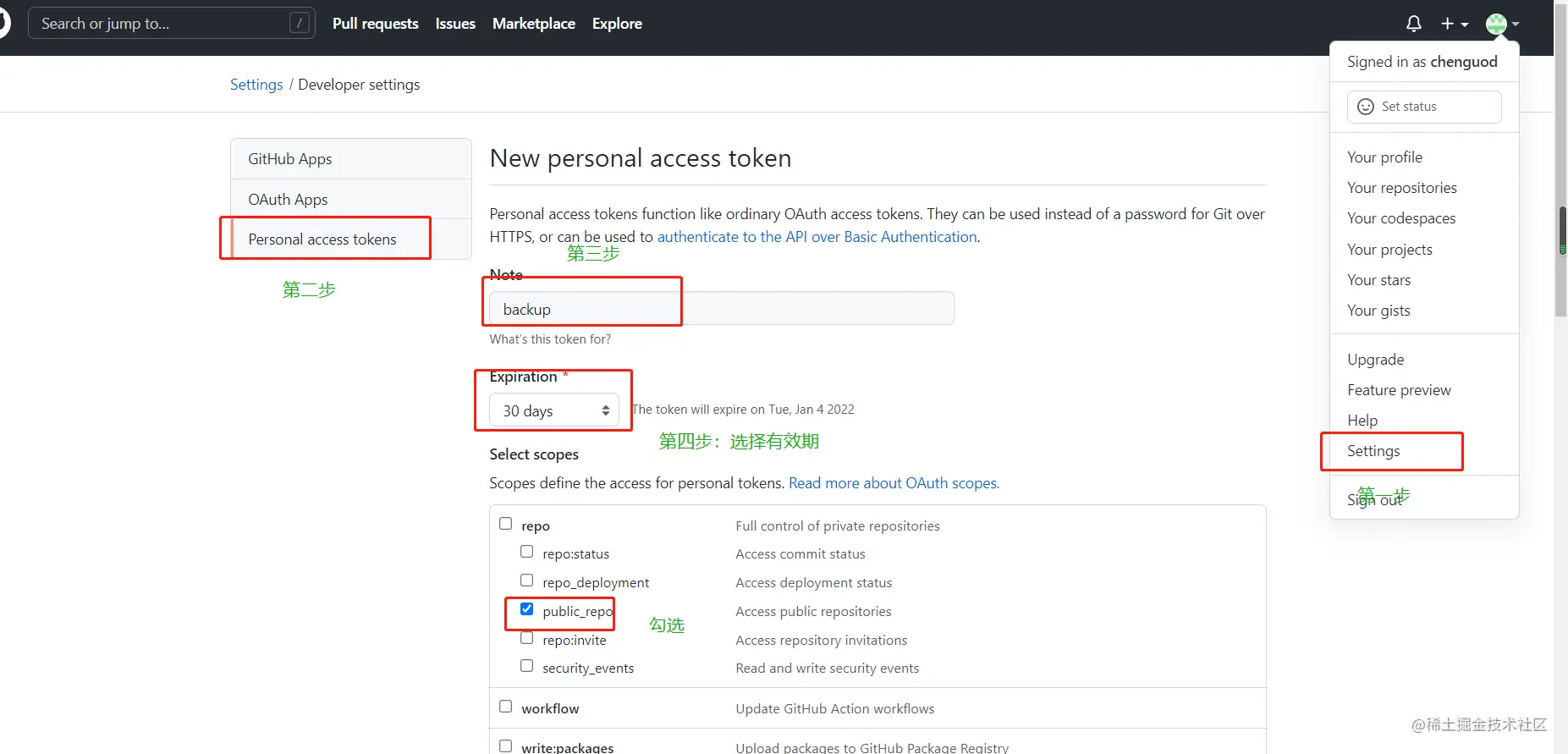The width and height of the screenshot is (1568, 754).
Task: Open the plus create-new menu
Action: pyautogui.click(x=1454, y=24)
